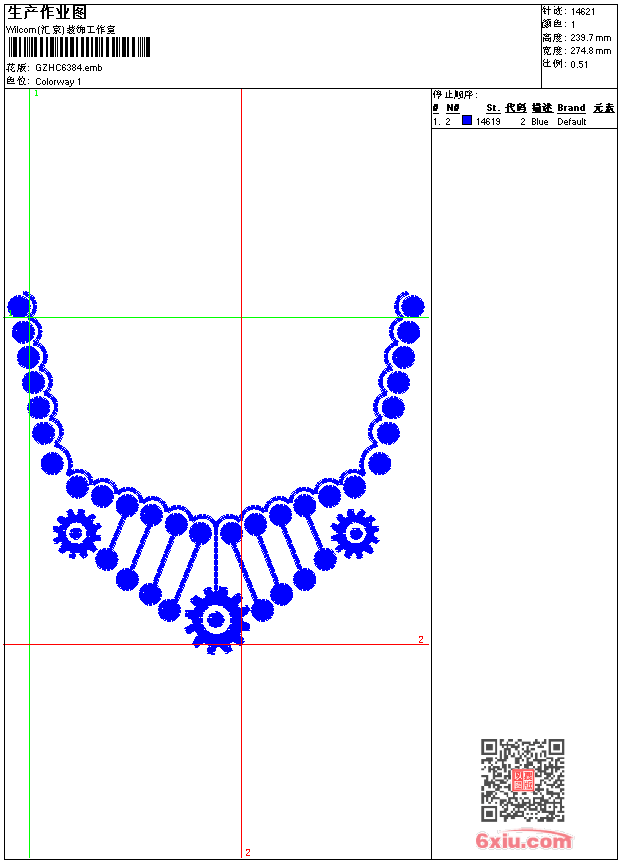
Task: Click the green start marker labeled 1
Action: (x=36, y=93)
